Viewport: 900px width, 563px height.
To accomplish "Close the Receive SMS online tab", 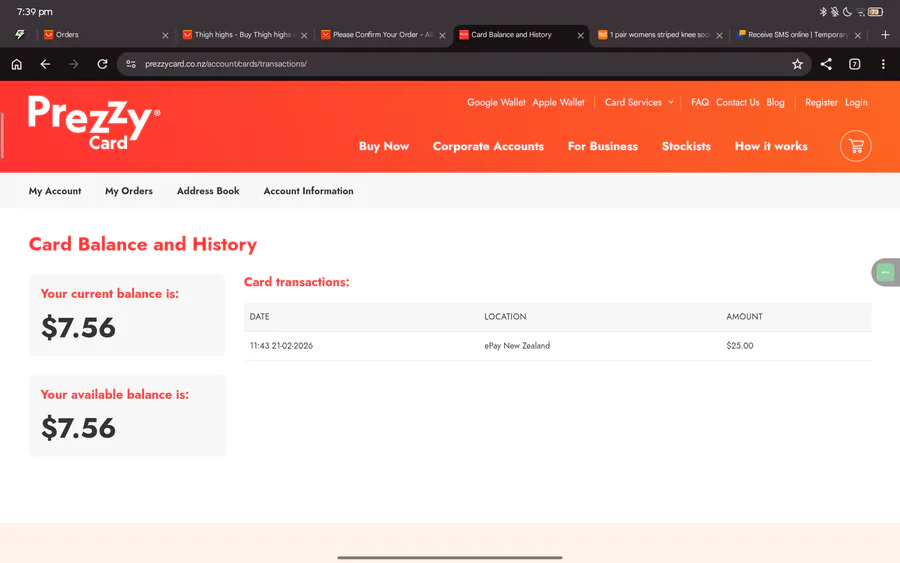I will point(858,36).
